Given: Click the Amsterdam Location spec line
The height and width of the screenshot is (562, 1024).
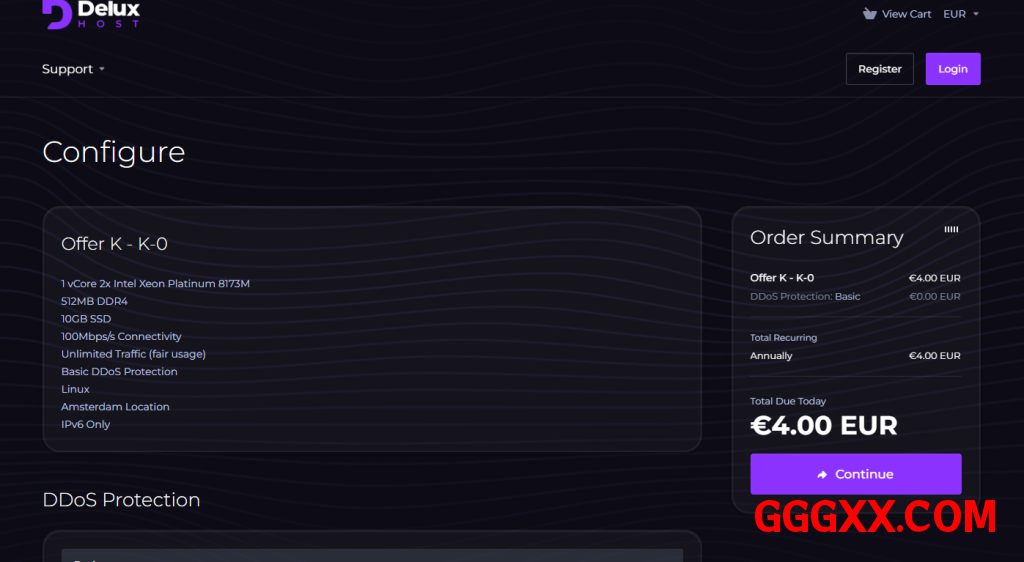Looking at the screenshot, I should pos(115,407).
